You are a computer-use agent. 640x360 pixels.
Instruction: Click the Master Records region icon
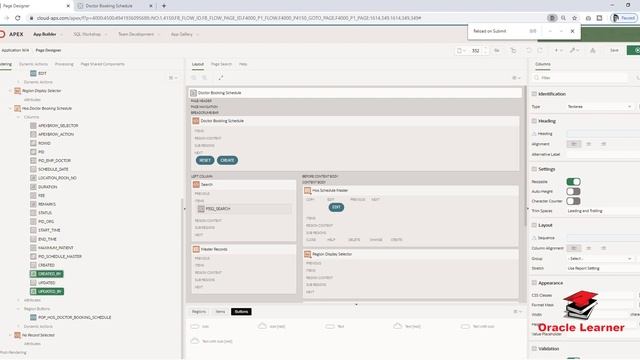196,249
